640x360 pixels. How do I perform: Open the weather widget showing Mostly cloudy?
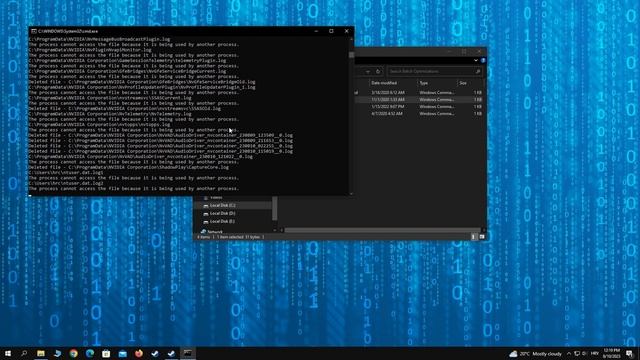pyautogui.click(x=535, y=354)
